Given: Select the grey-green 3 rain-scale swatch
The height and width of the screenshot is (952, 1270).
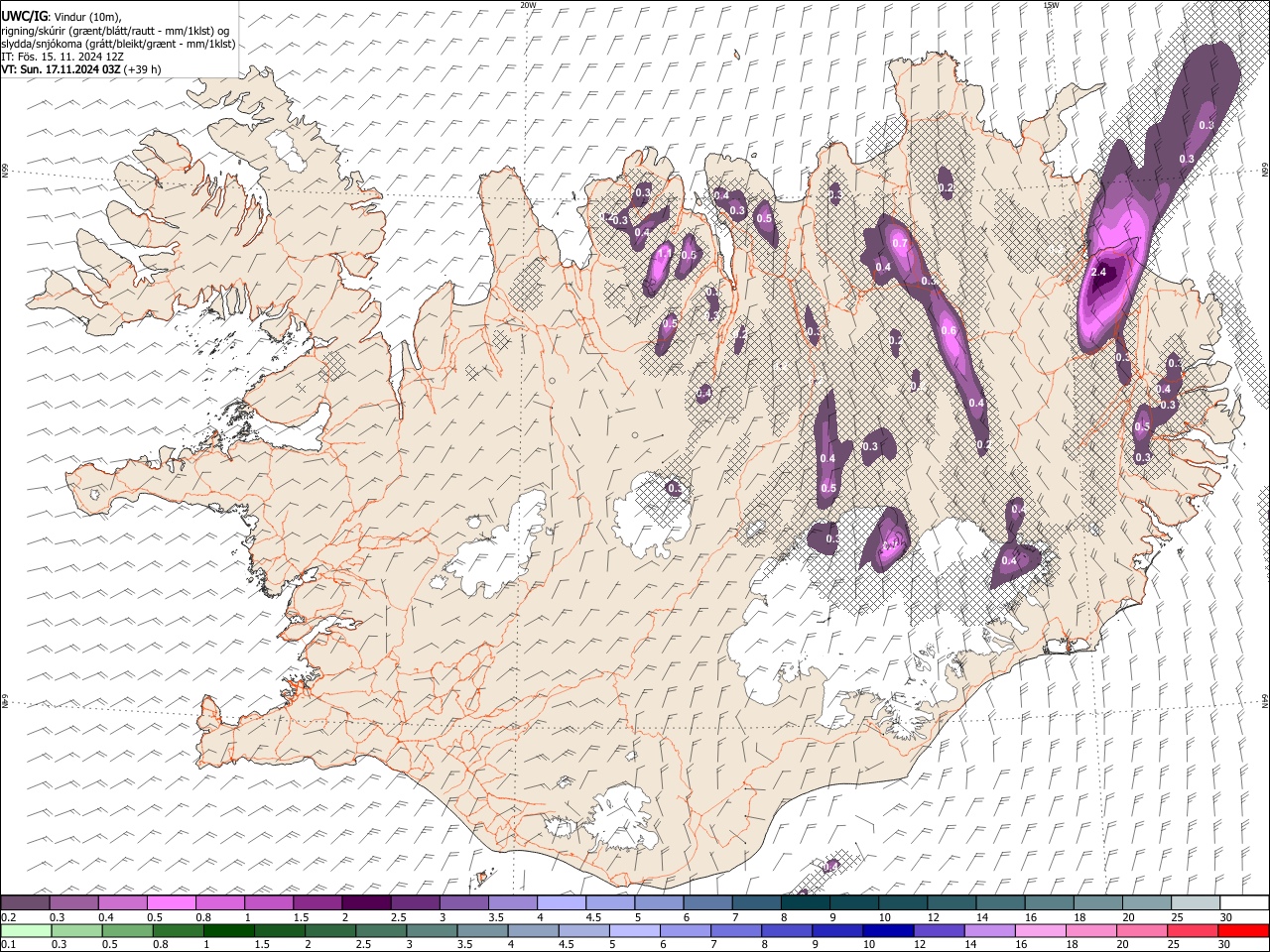Looking at the screenshot, I should [433, 930].
